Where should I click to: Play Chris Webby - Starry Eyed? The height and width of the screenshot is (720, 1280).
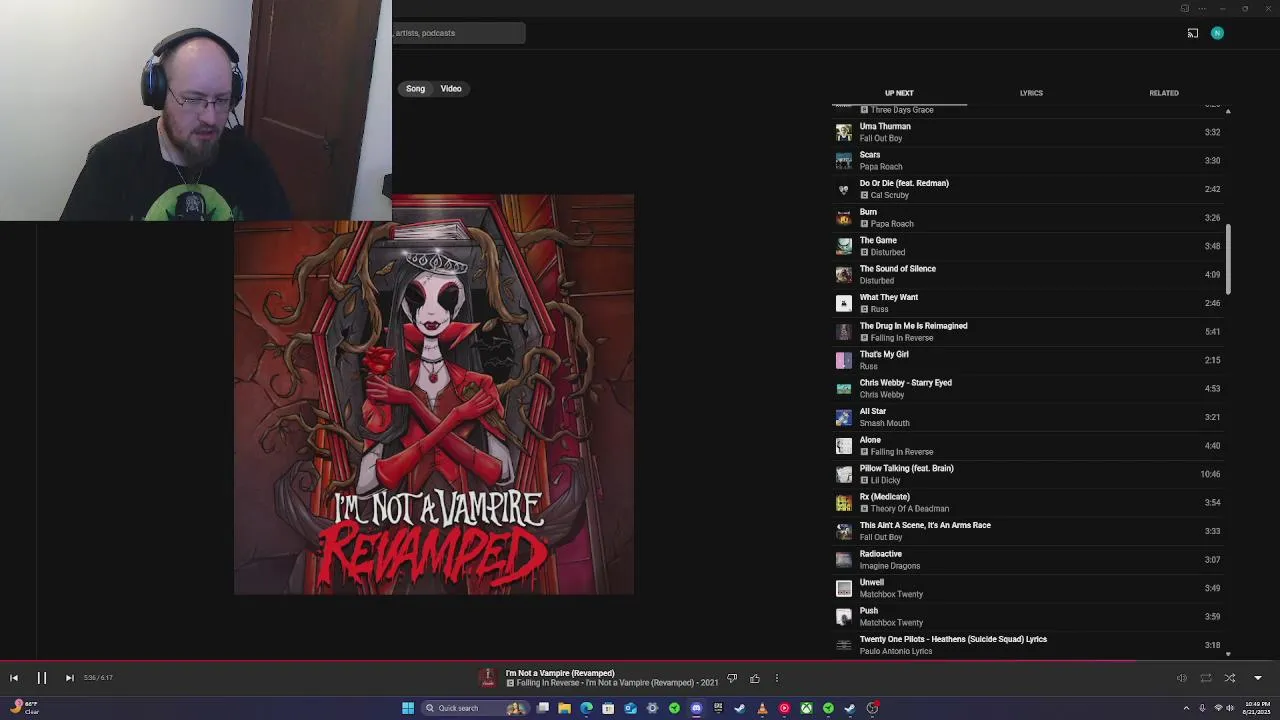pyautogui.click(x=1028, y=389)
